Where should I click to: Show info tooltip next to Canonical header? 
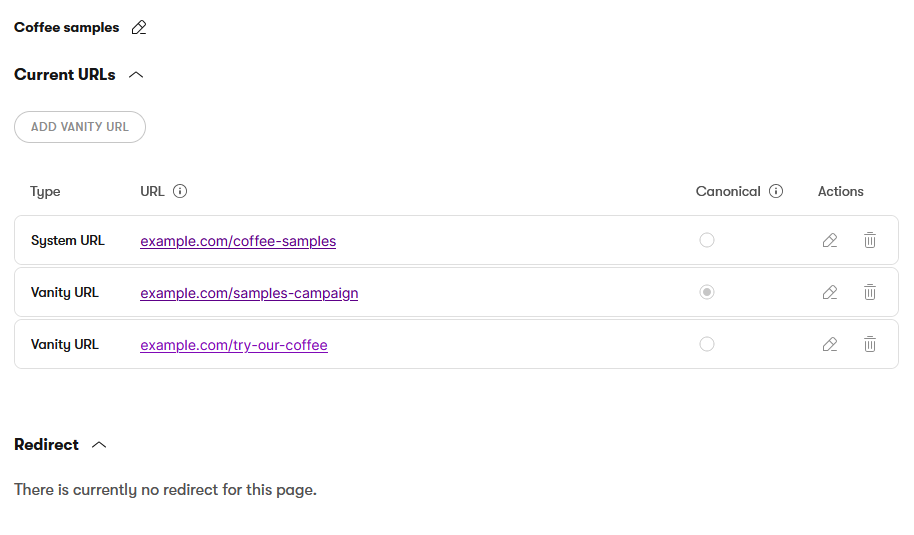[x=776, y=192]
